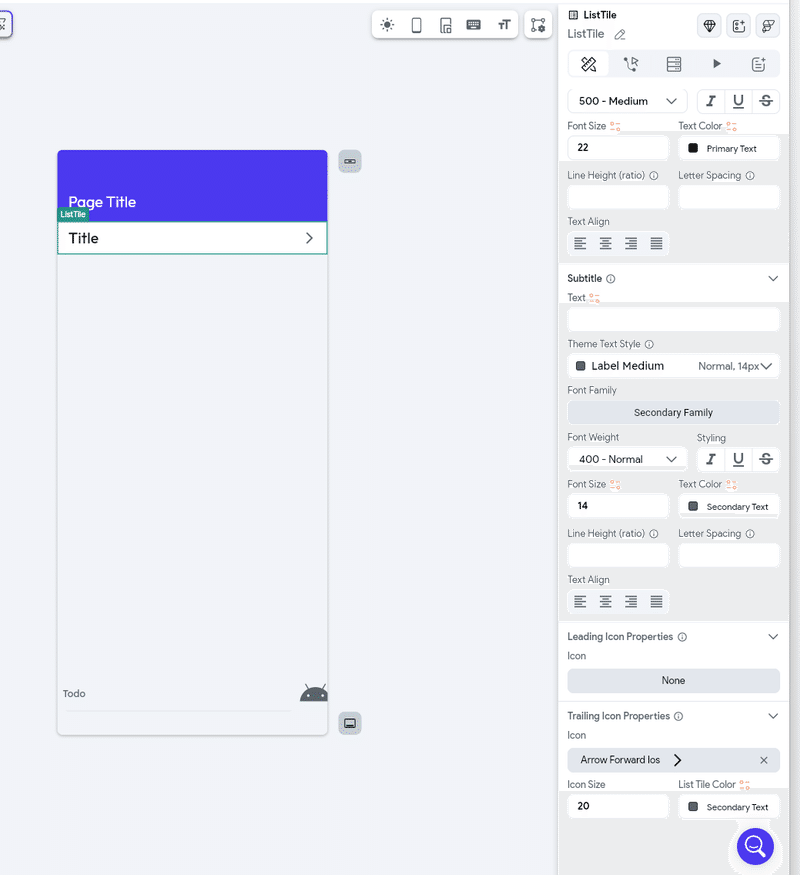Open the Actions tab
The width and height of the screenshot is (800, 875).
[631, 64]
